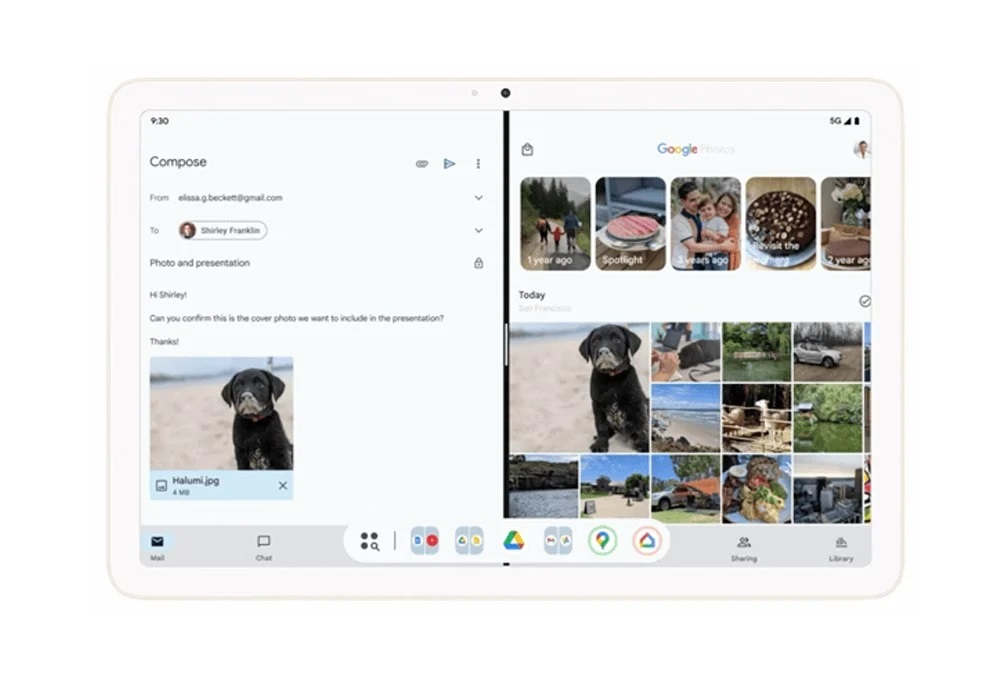Screen dimensions: 999x678
Task: Expand the From address dropdown
Action: [x=478, y=198]
